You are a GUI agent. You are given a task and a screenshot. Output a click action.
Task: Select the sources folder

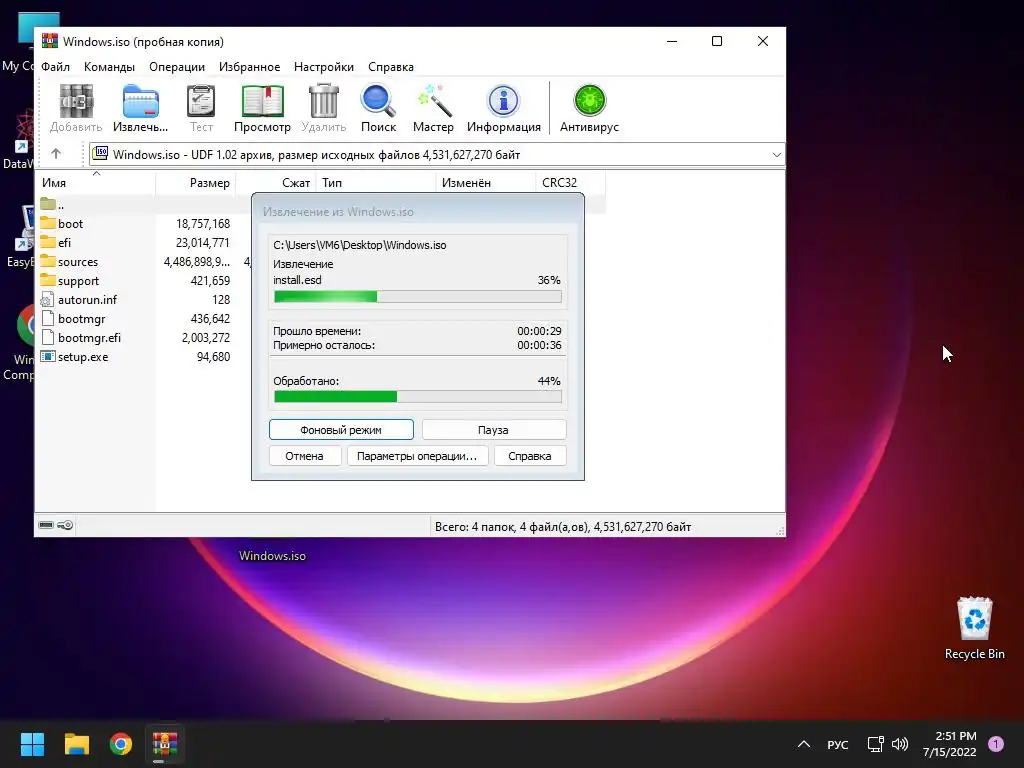(69, 261)
